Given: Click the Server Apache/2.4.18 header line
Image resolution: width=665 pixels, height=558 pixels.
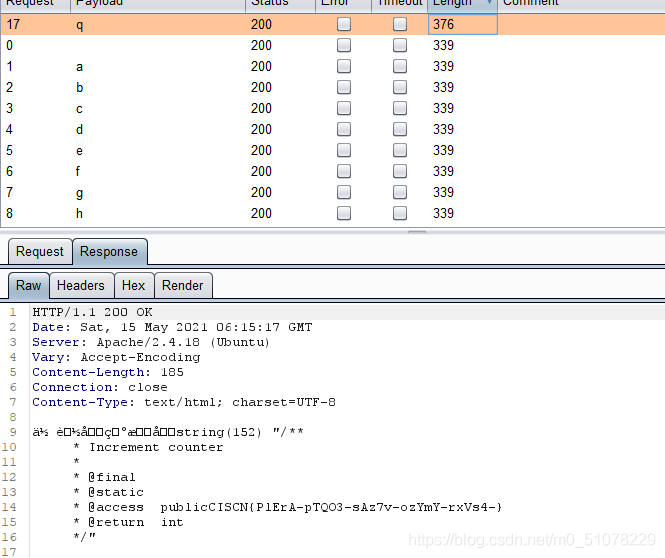Looking at the screenshot, I should (151, 342).
